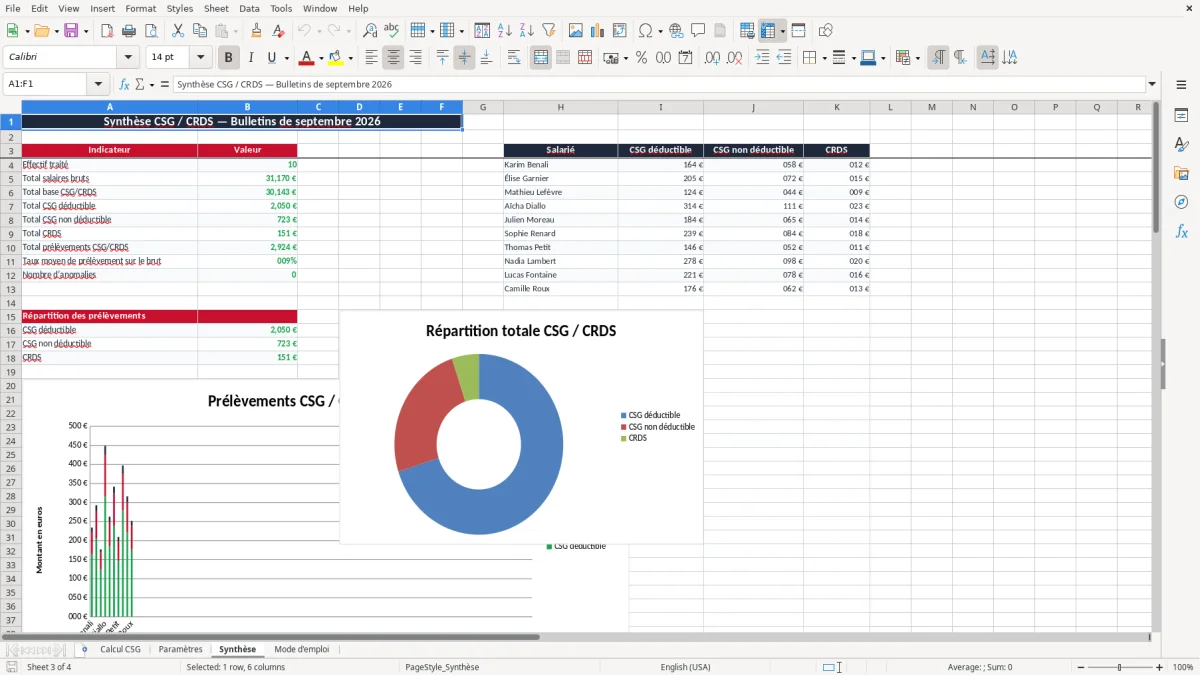Toggle Bold formatting
Viewport: 1200px width, 675px height.
tap(229, 58)
